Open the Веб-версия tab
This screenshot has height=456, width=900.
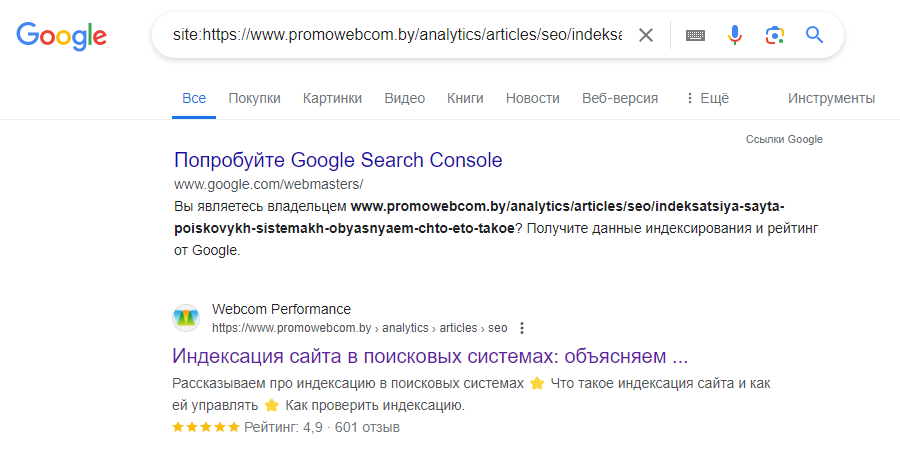(x=620, y=98)
